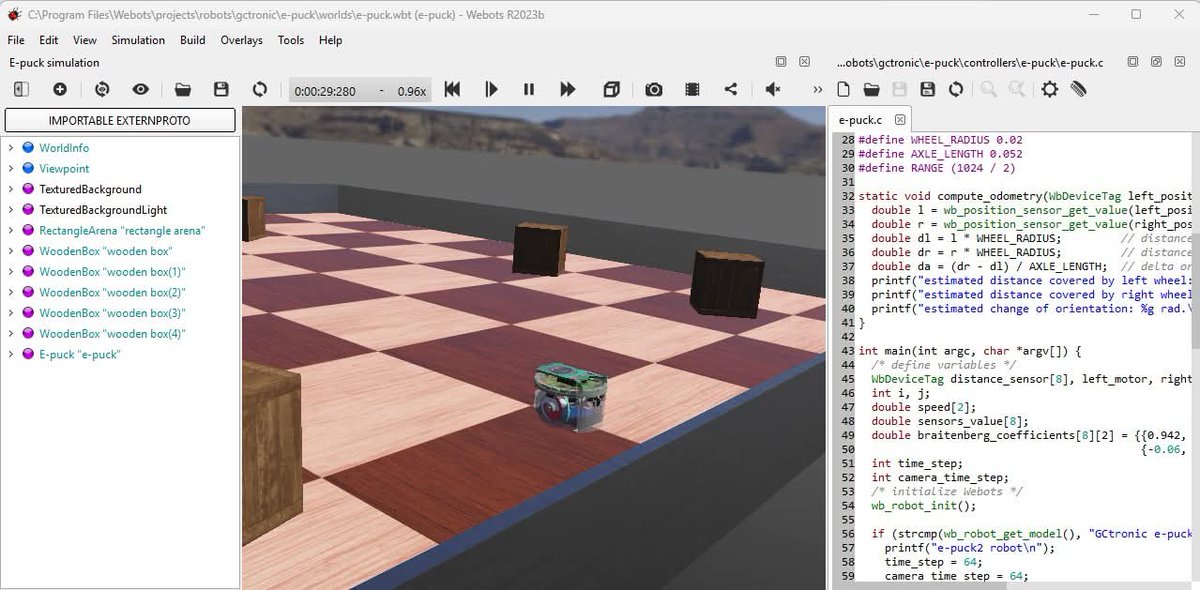Expand WoodenBox "wooden box(3)" node
Viewport: 1200px width, 590px height.
(10, 313)
